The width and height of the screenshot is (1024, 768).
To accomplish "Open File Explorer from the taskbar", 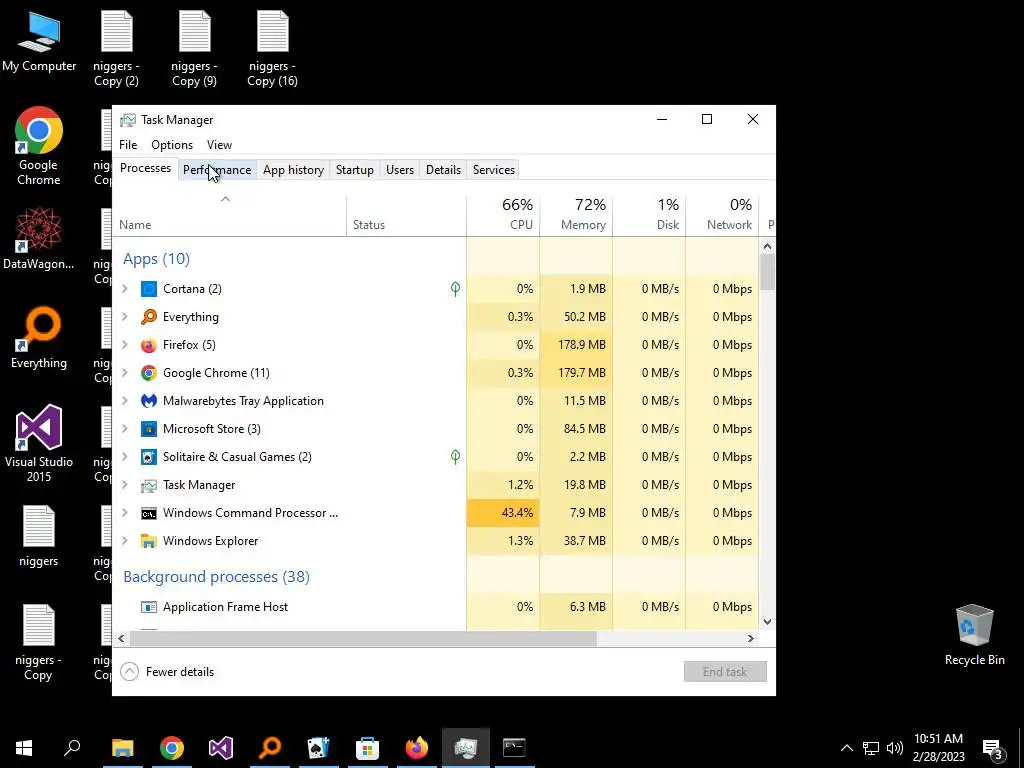I will [123, 748].
